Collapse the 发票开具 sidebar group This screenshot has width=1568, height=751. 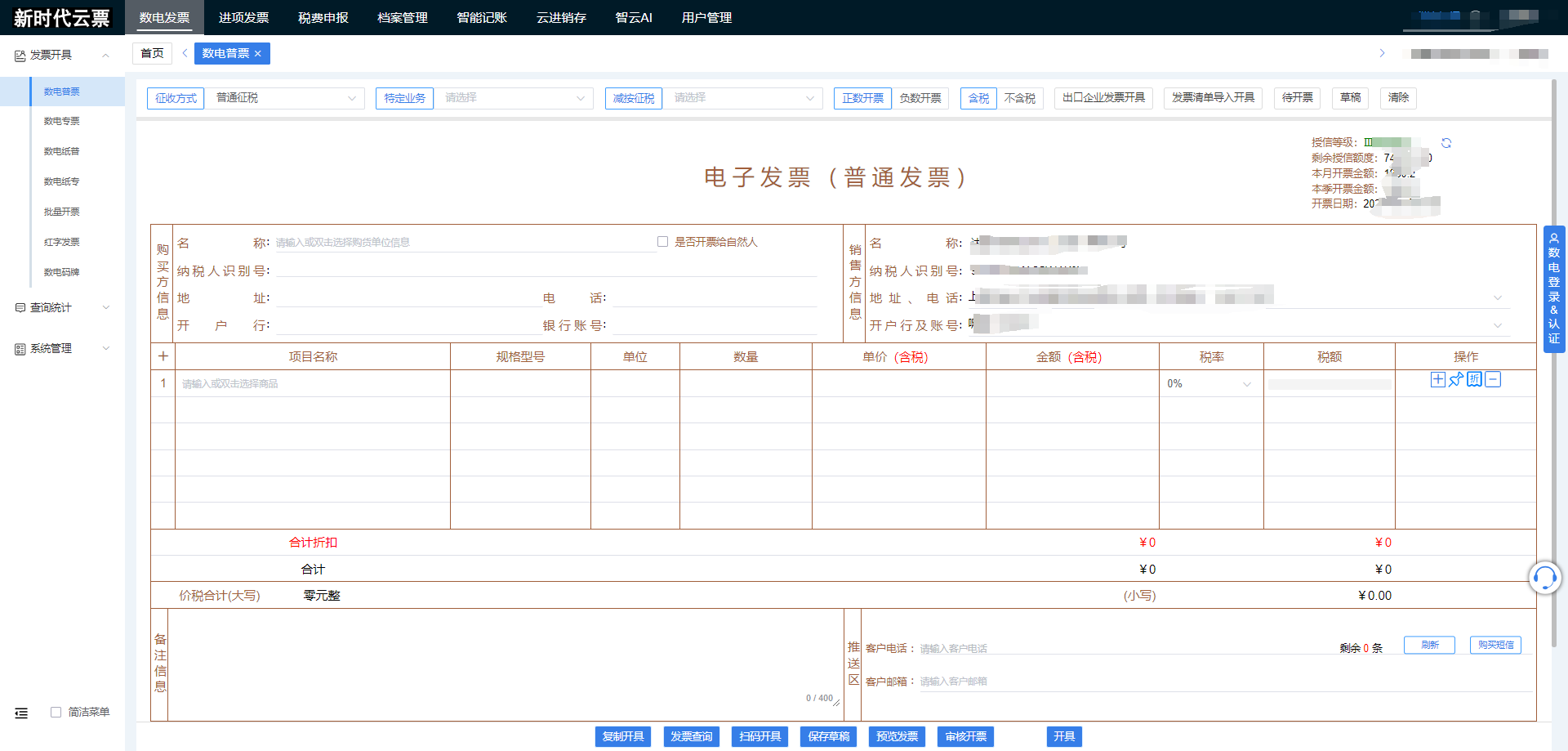(105, 56)
